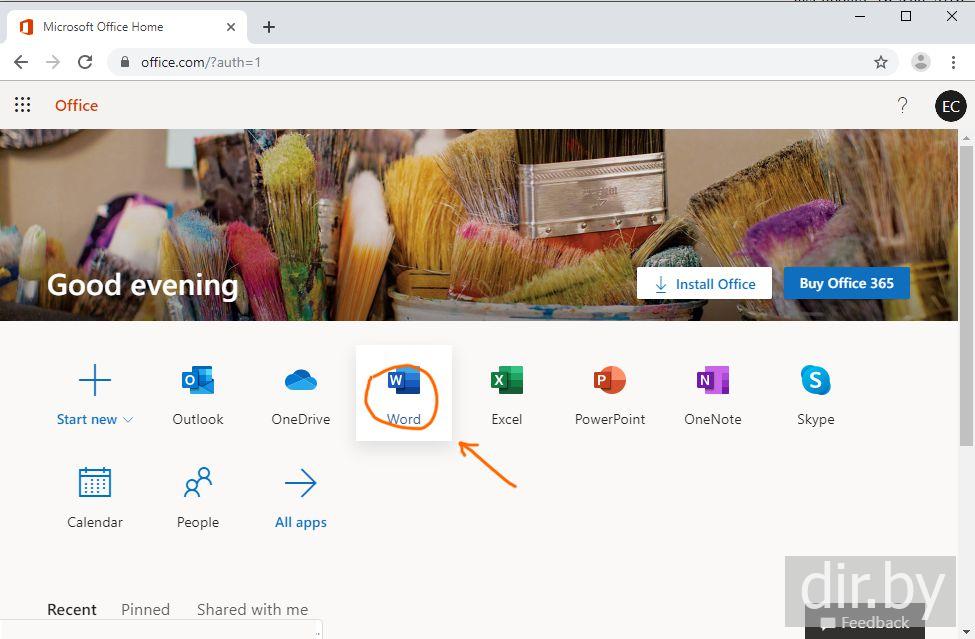Bookmark this page with star icon
Viewport: 975px width, 639px height.
click(881, 62)
